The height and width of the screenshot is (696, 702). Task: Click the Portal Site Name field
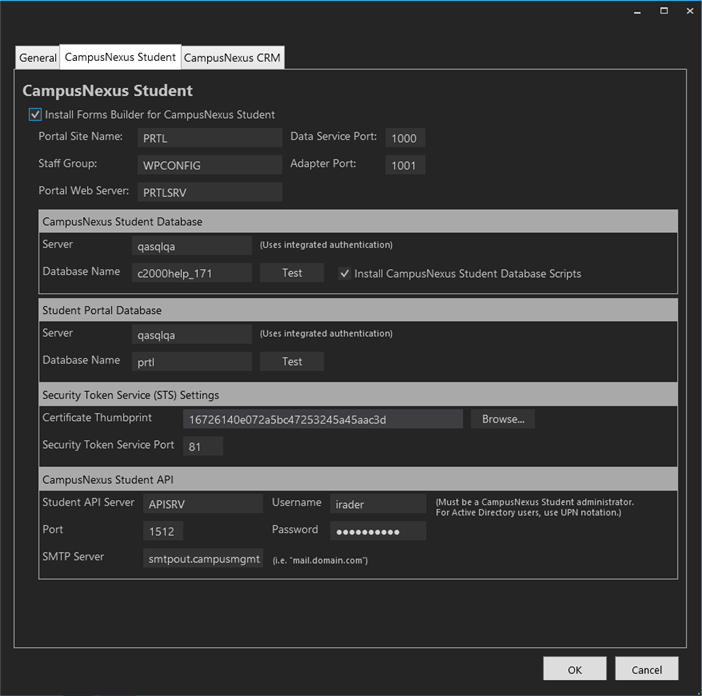tap(210, 138)
